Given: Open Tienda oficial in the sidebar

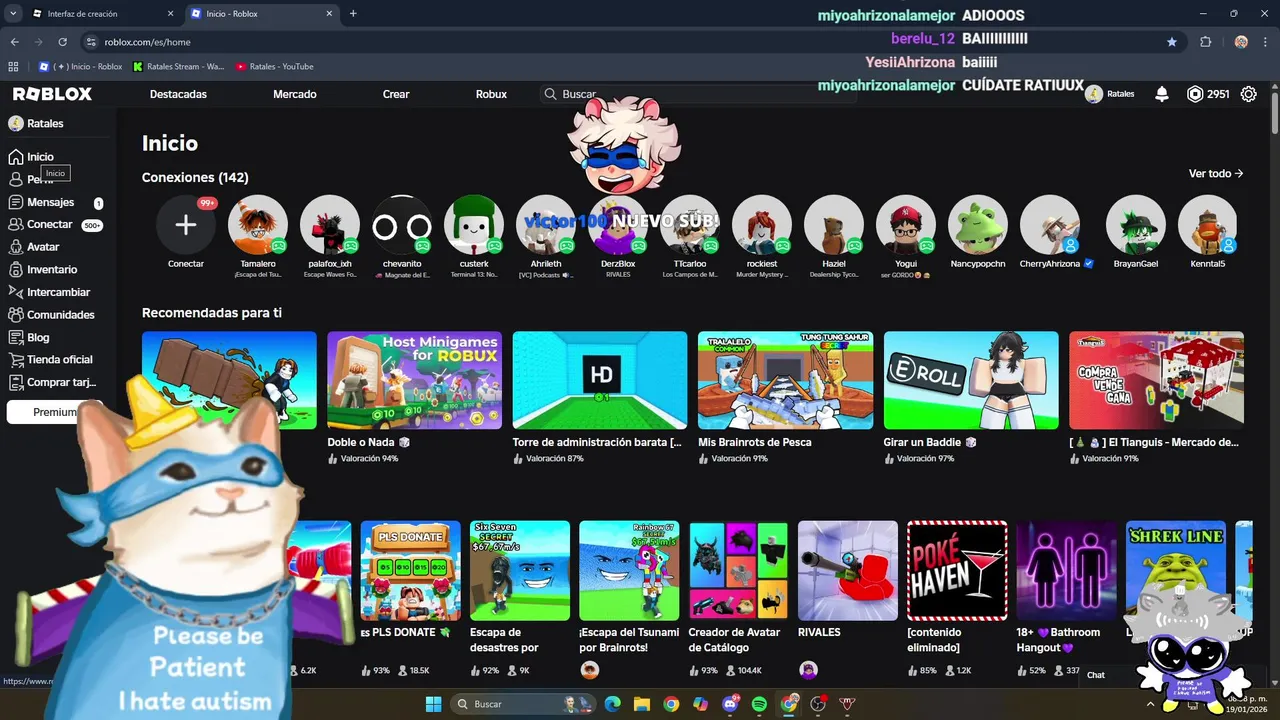Looking at the screenshot, I should pos(60,360).
